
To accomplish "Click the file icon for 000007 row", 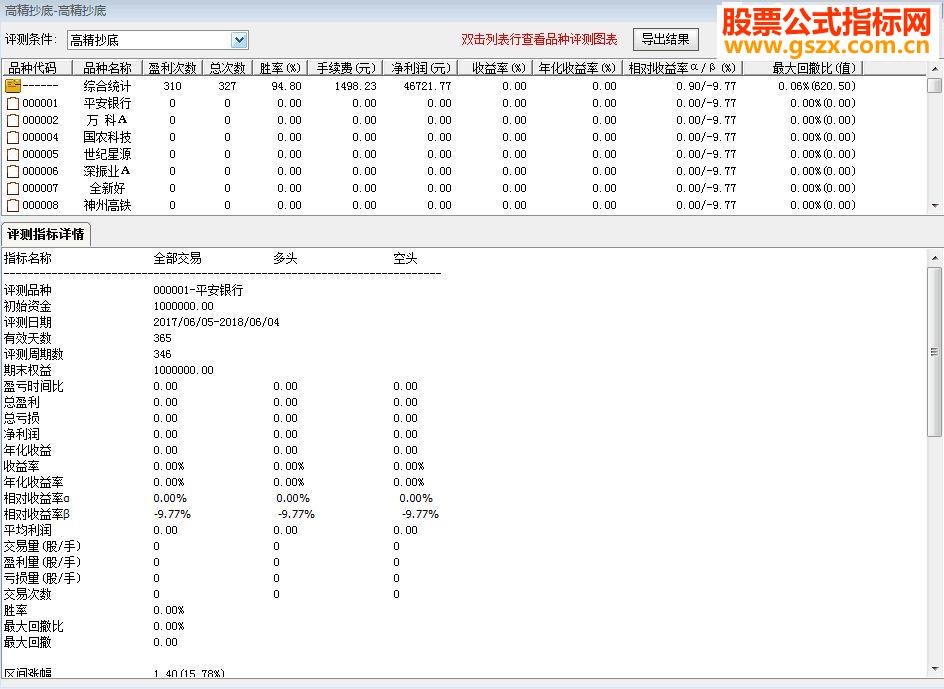I will [13, 189].
